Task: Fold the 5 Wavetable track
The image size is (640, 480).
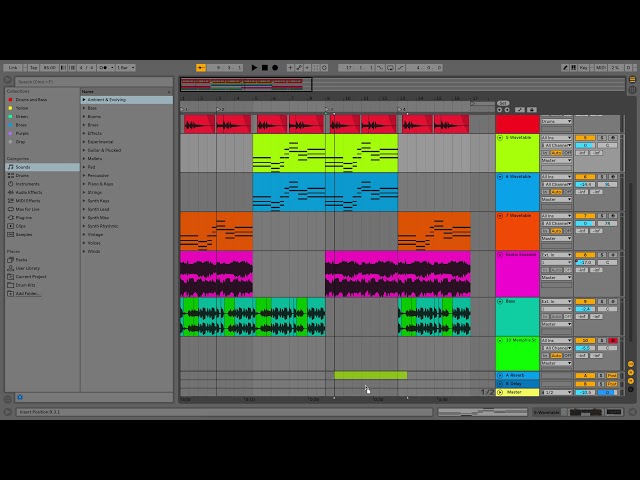Action: point(500,138)
